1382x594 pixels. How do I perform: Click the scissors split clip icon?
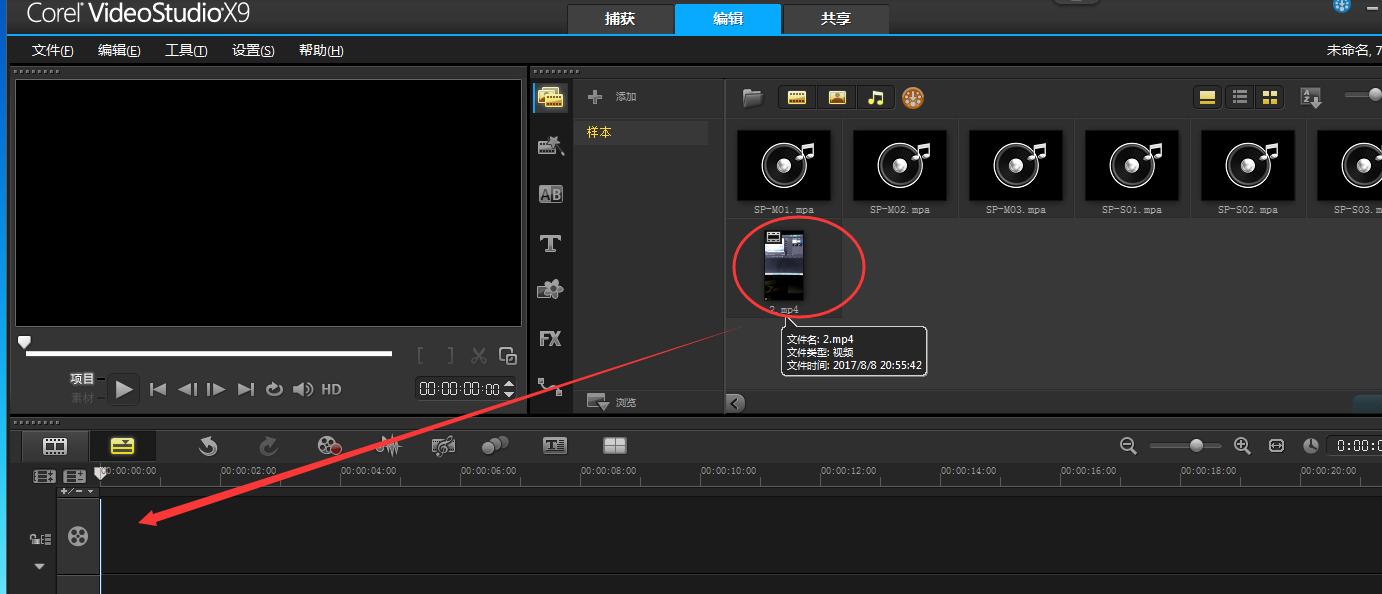point(479,355)
